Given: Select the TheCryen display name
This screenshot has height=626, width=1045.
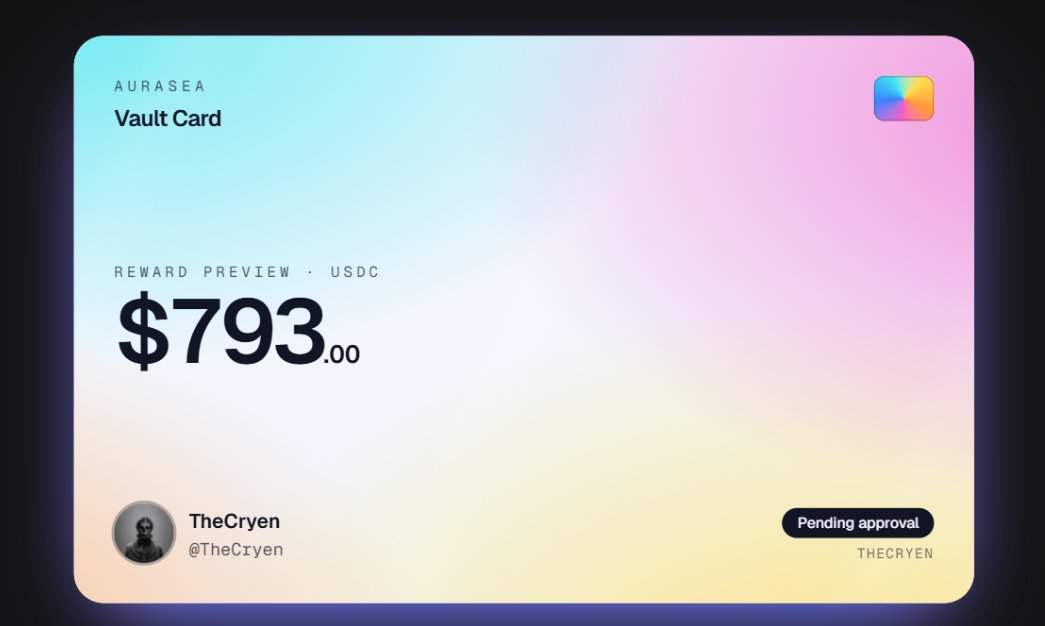Looking at the screenshot, I should click(235, 521).
